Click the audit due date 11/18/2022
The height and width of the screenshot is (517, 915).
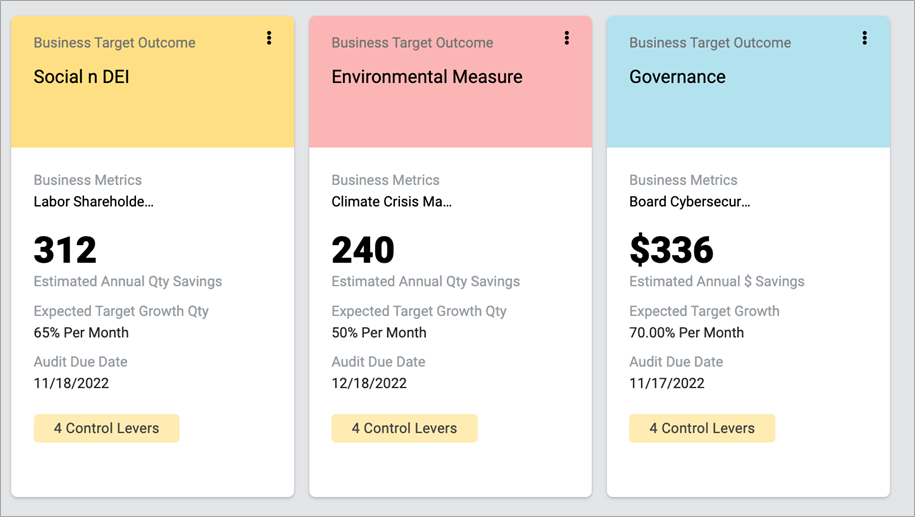pos(71,383)
